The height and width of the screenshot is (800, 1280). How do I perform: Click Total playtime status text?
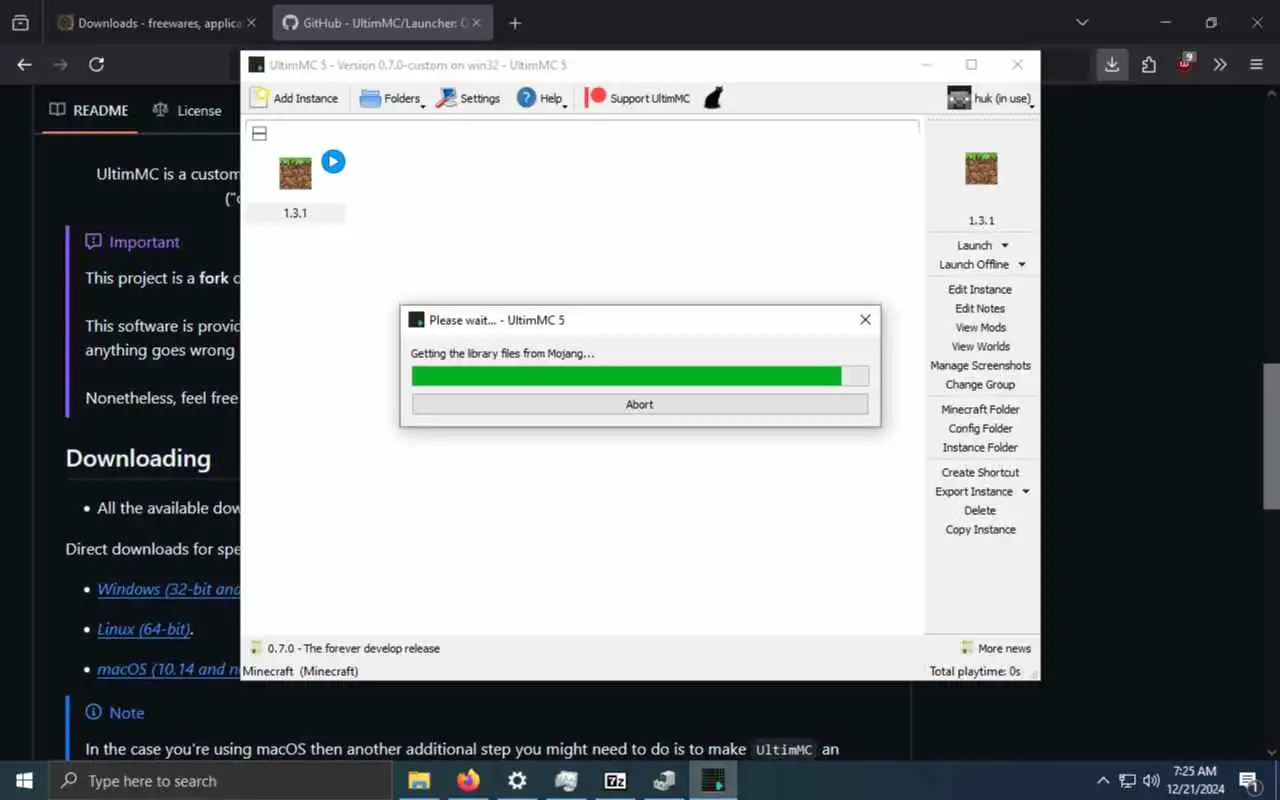pyautogui.click(x=975, y=671)
